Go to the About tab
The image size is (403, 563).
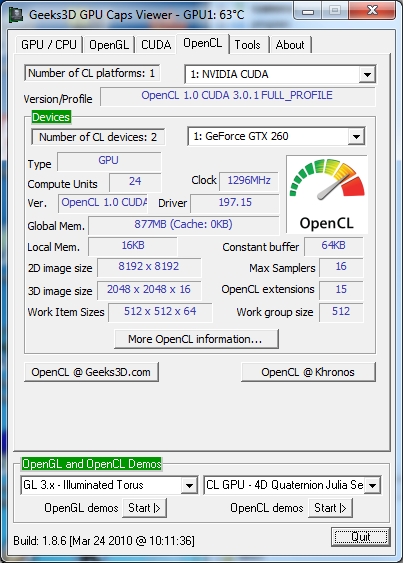290,45
